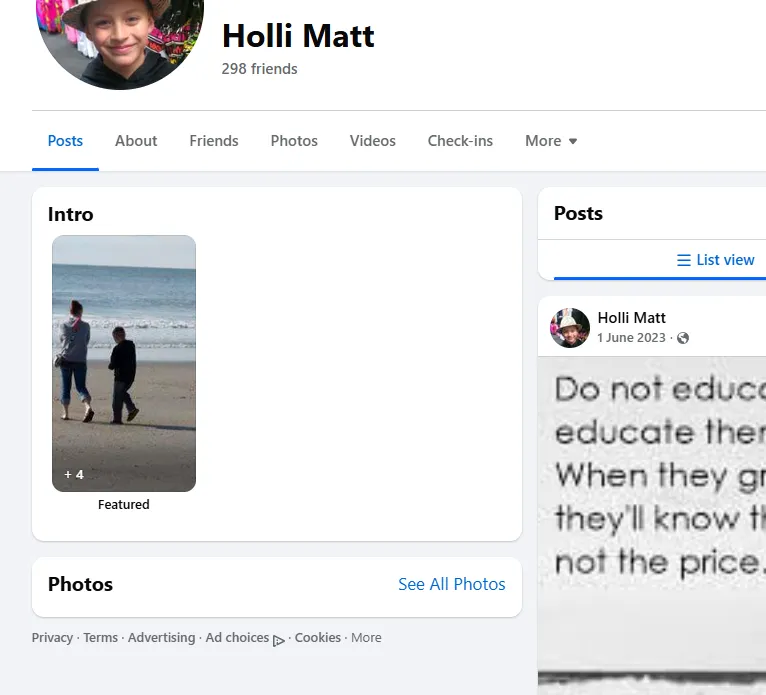Click the Intro section heading
This screenshot has width=766, height=695.
click(x=70, y=214)
